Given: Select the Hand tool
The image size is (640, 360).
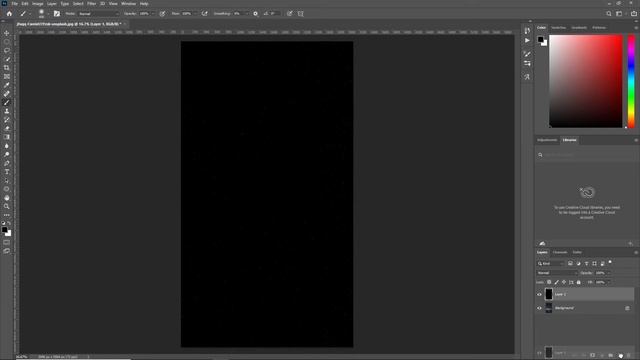Looking at the screenshot, I should coord(7,198).
